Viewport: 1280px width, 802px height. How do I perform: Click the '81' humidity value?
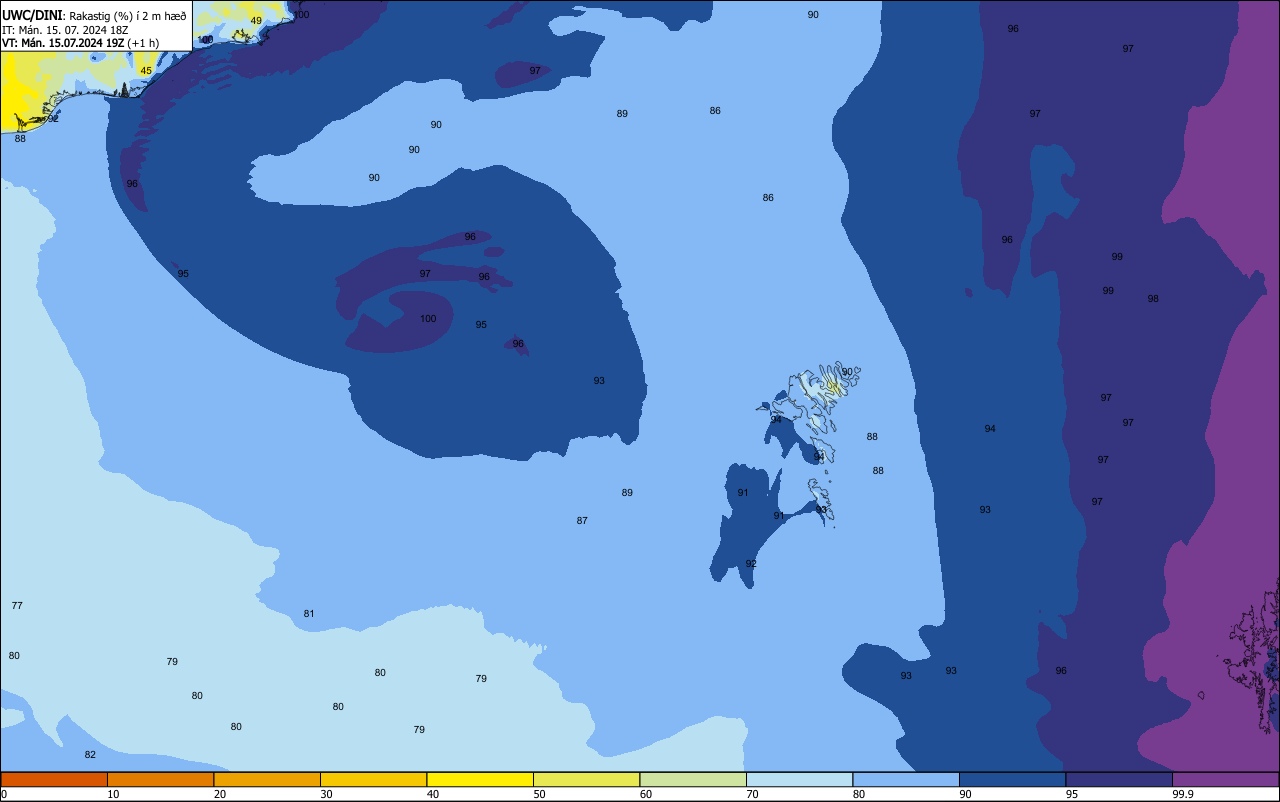tap(309, 614)
